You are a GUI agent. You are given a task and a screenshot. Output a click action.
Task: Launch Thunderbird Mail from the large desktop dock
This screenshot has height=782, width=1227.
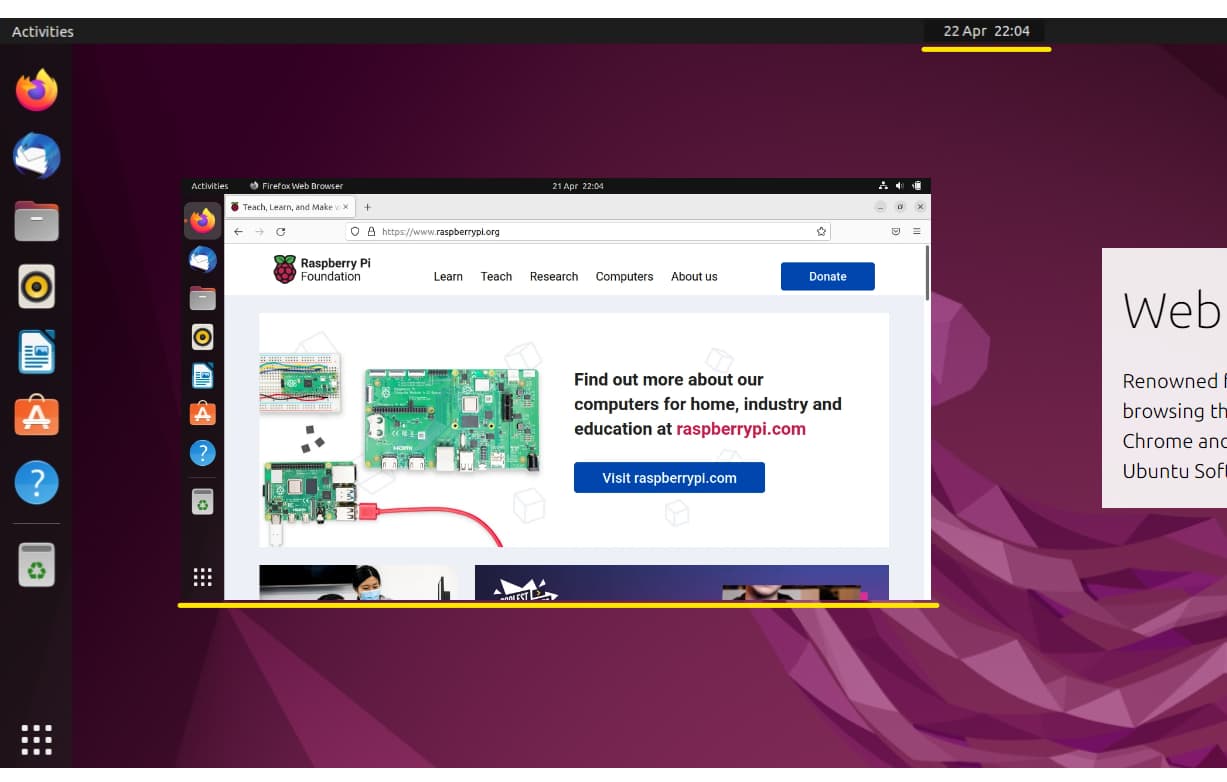coord(37,156)
